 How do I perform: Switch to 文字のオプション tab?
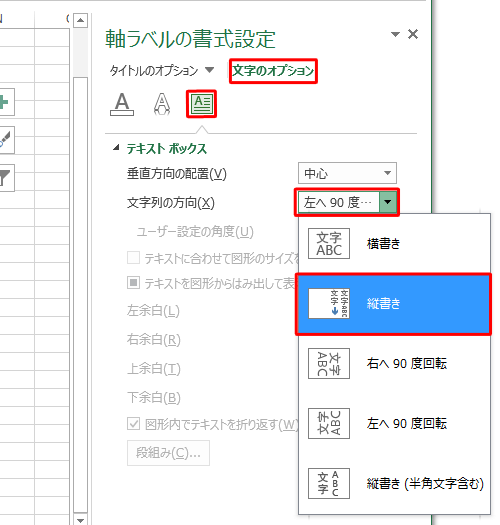pos(273,71)
